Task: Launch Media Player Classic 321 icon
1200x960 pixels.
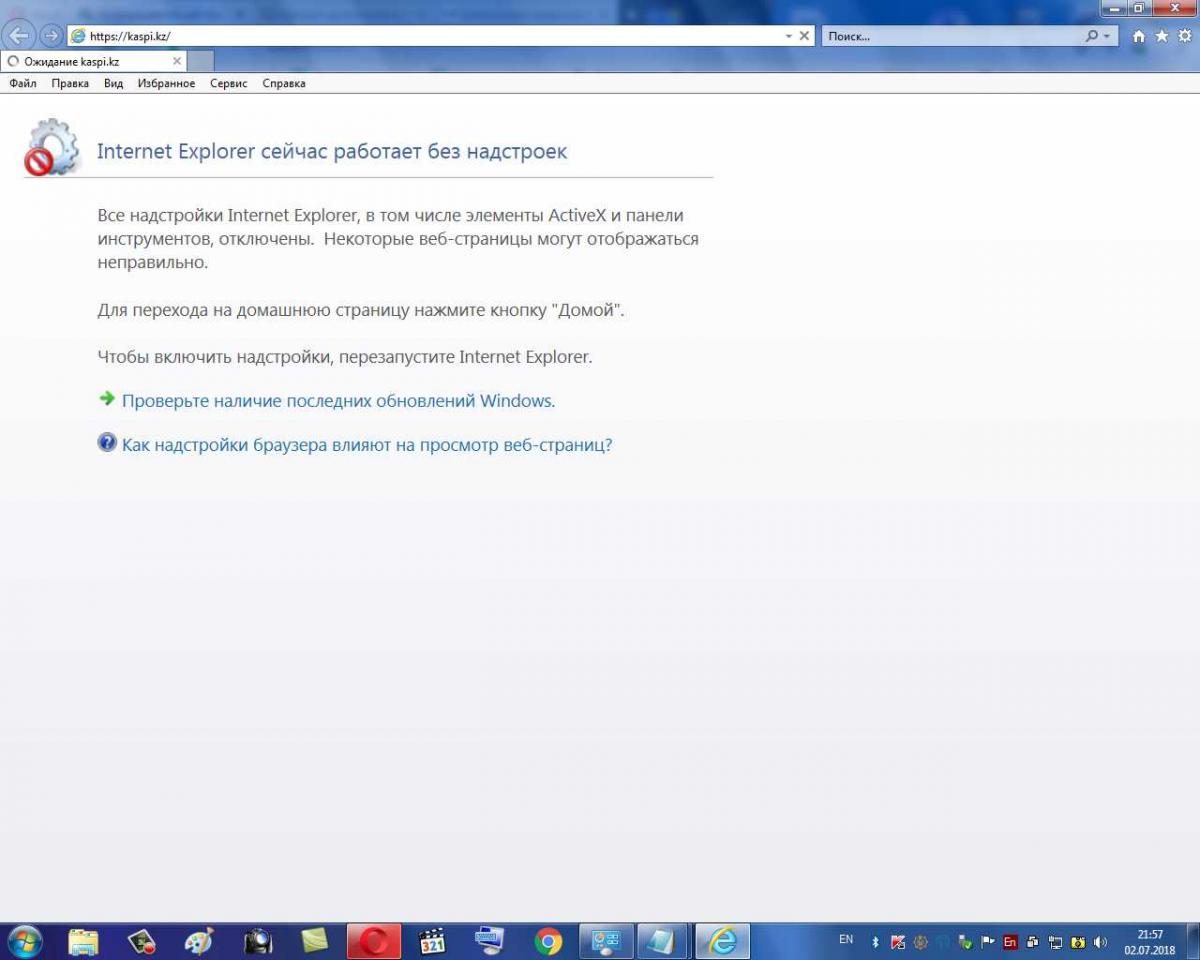Action: [432, 942]
